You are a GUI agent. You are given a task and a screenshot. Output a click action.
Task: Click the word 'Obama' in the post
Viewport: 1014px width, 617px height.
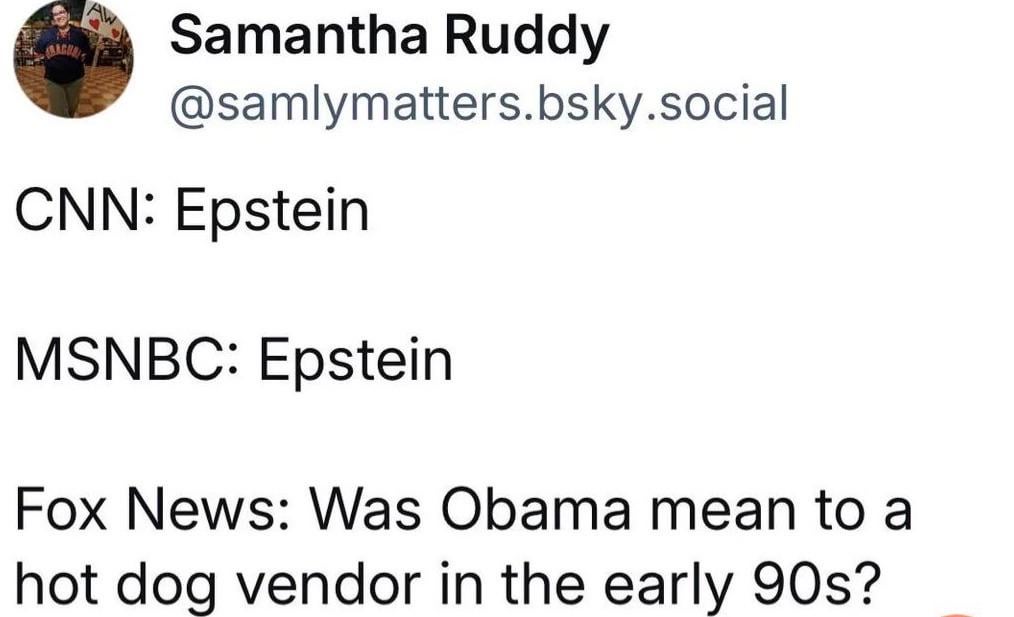click(x=535, y=510)
